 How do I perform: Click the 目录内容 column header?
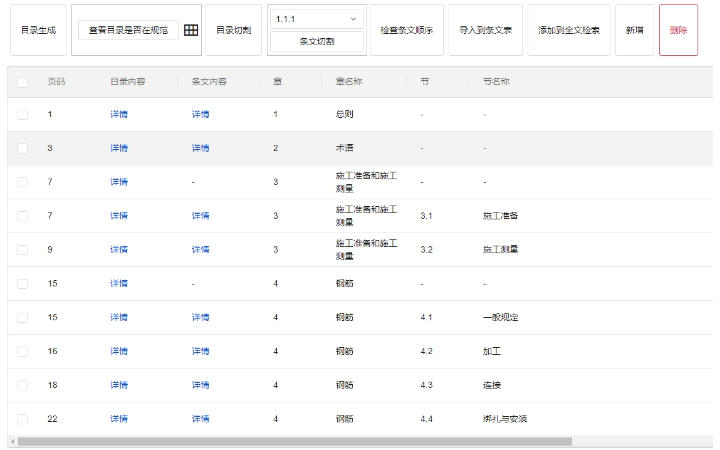128,82
